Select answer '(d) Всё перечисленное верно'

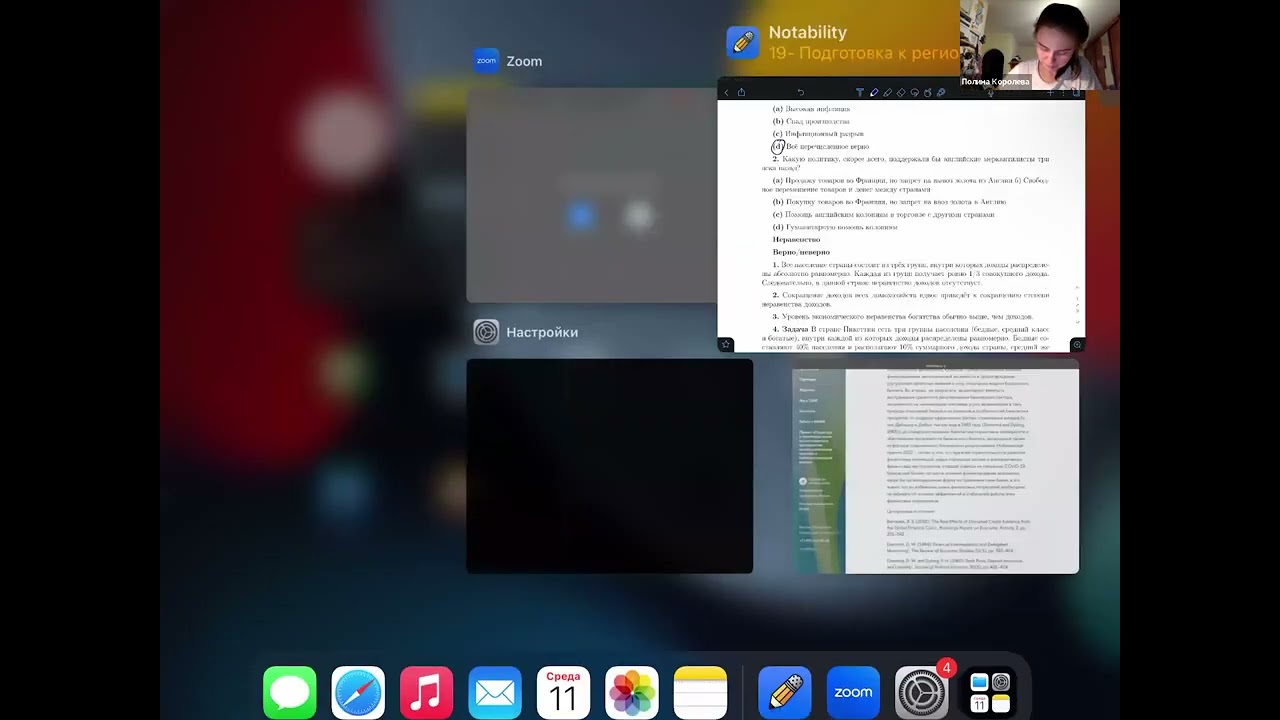pyautogui.click(x=820, y=146)
